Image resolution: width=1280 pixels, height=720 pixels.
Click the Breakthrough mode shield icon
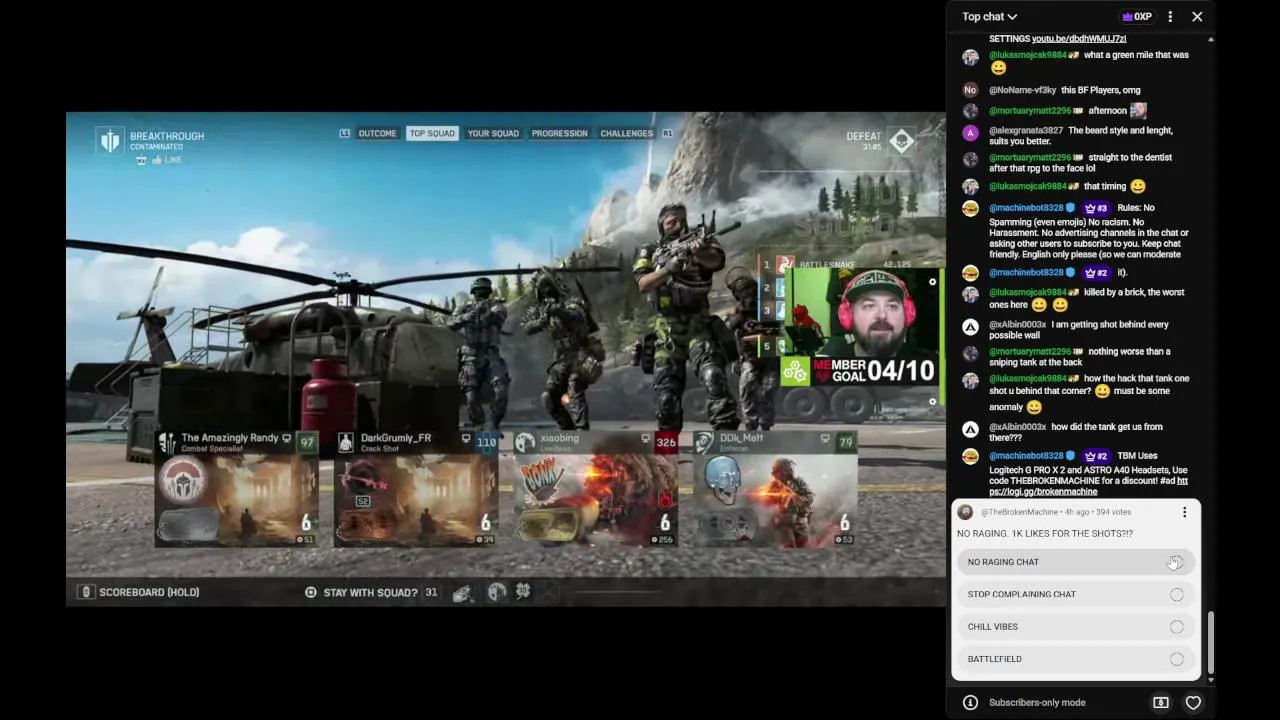point(109,141)
